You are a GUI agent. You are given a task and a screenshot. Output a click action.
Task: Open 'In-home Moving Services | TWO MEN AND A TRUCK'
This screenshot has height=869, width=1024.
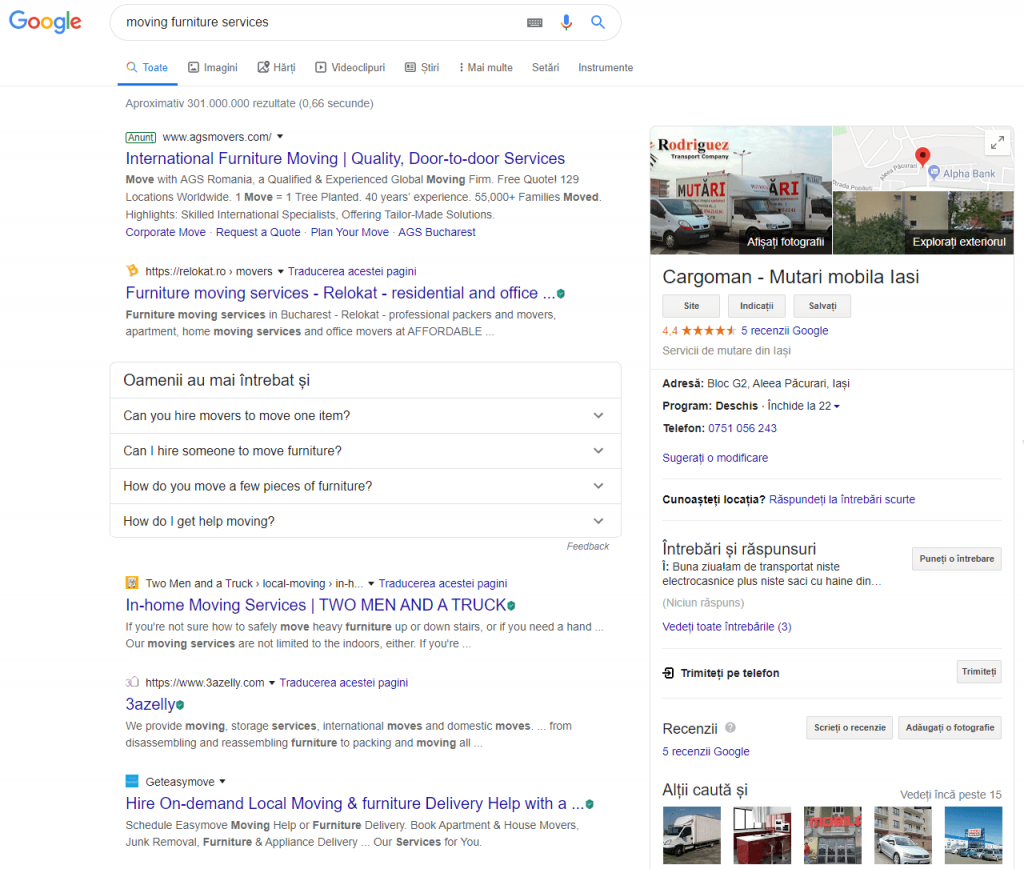click(x=316, y=605)
